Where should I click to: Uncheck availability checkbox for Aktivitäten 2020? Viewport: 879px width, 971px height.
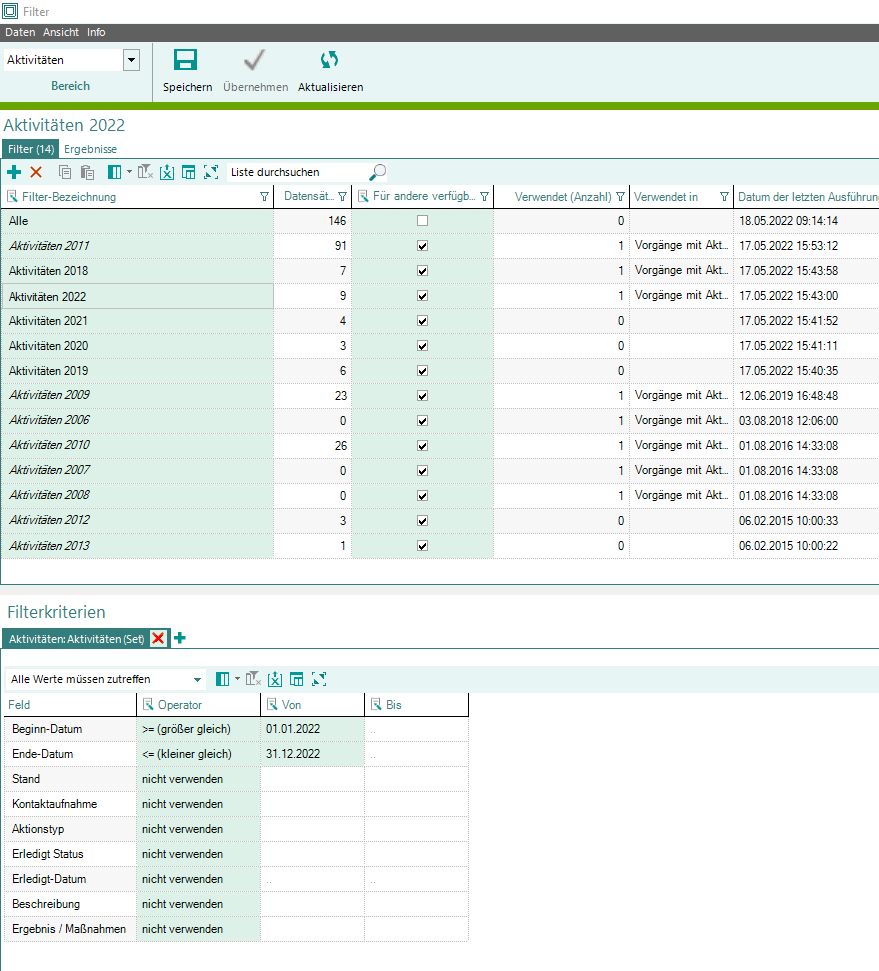pyautogui.click(x=422, y=346)
